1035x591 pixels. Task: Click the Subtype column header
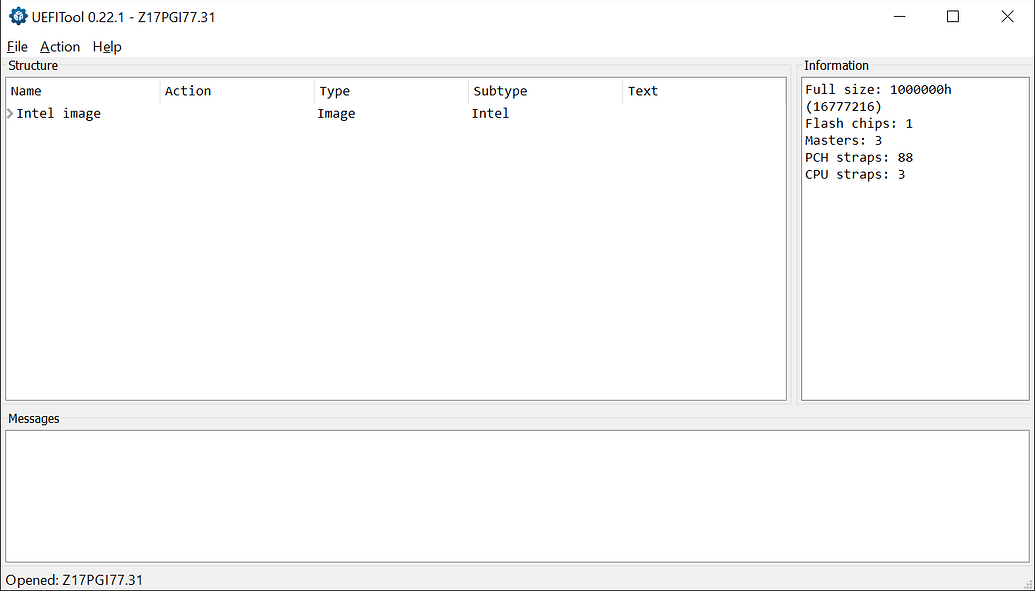tap(500, 91)
